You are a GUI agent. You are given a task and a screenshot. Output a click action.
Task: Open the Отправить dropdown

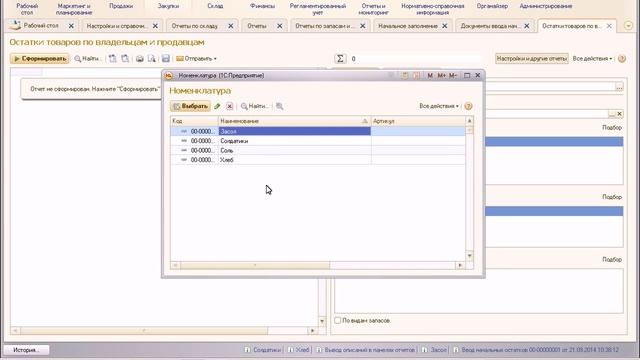point(196,59)
